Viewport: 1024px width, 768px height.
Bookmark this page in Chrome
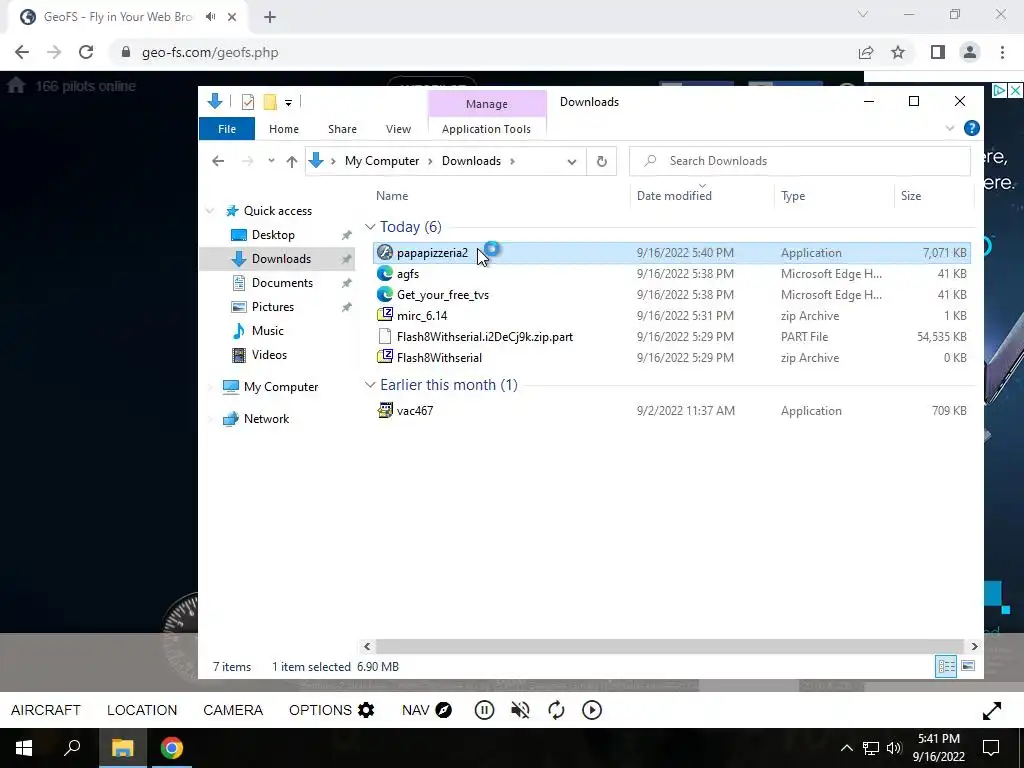898,52
